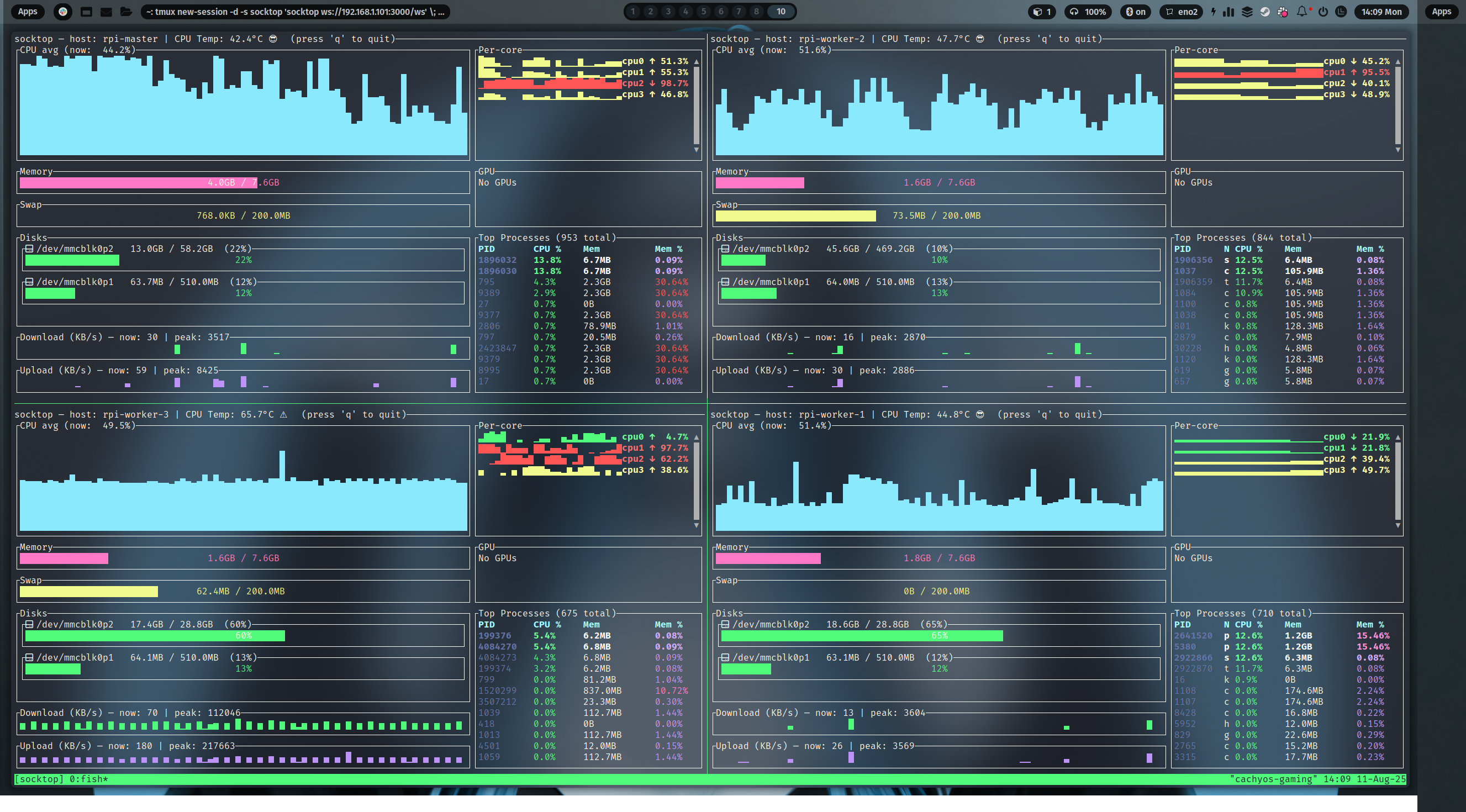Open the mail envelope icon

point(106,12)
